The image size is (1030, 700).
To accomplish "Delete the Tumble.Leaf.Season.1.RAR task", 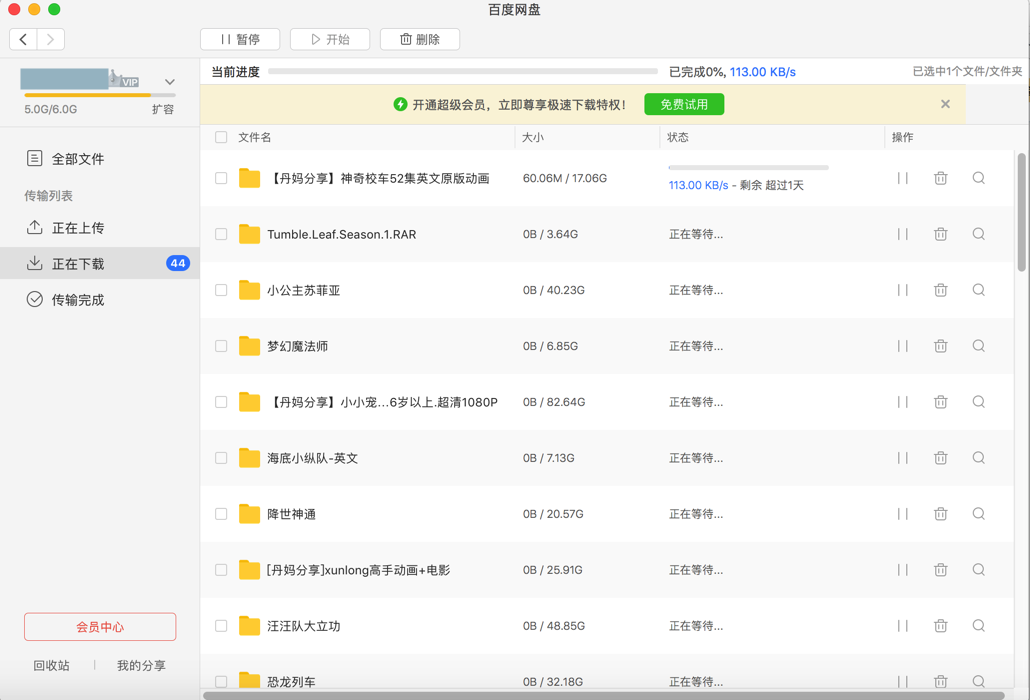I will tap(941, 234).
